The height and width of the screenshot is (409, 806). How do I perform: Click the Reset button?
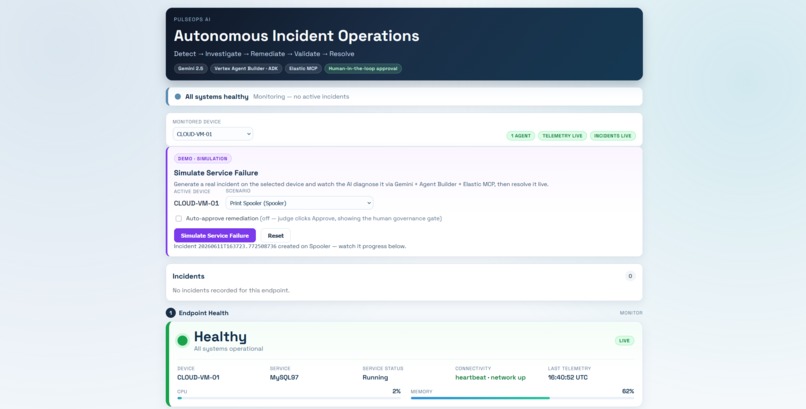pos(276,235)
